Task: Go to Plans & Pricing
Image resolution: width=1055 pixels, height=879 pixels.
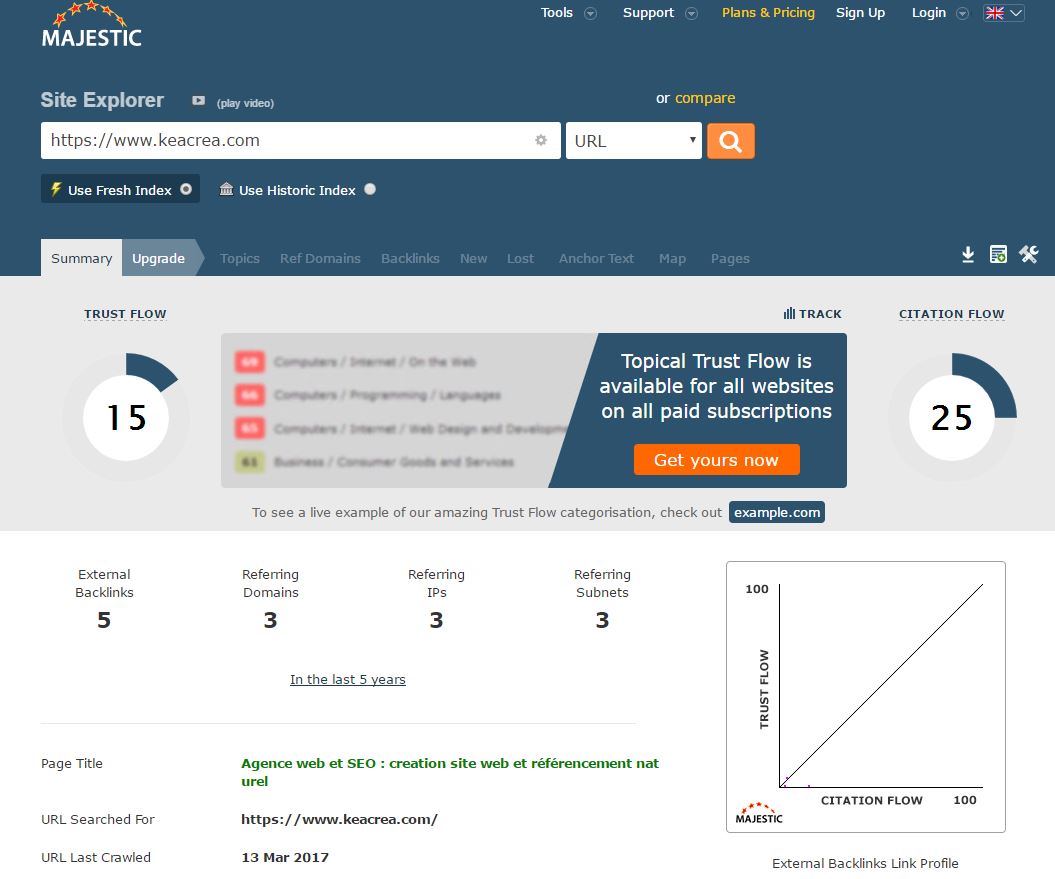Action: pyautogui.click(x=768, y=13)
